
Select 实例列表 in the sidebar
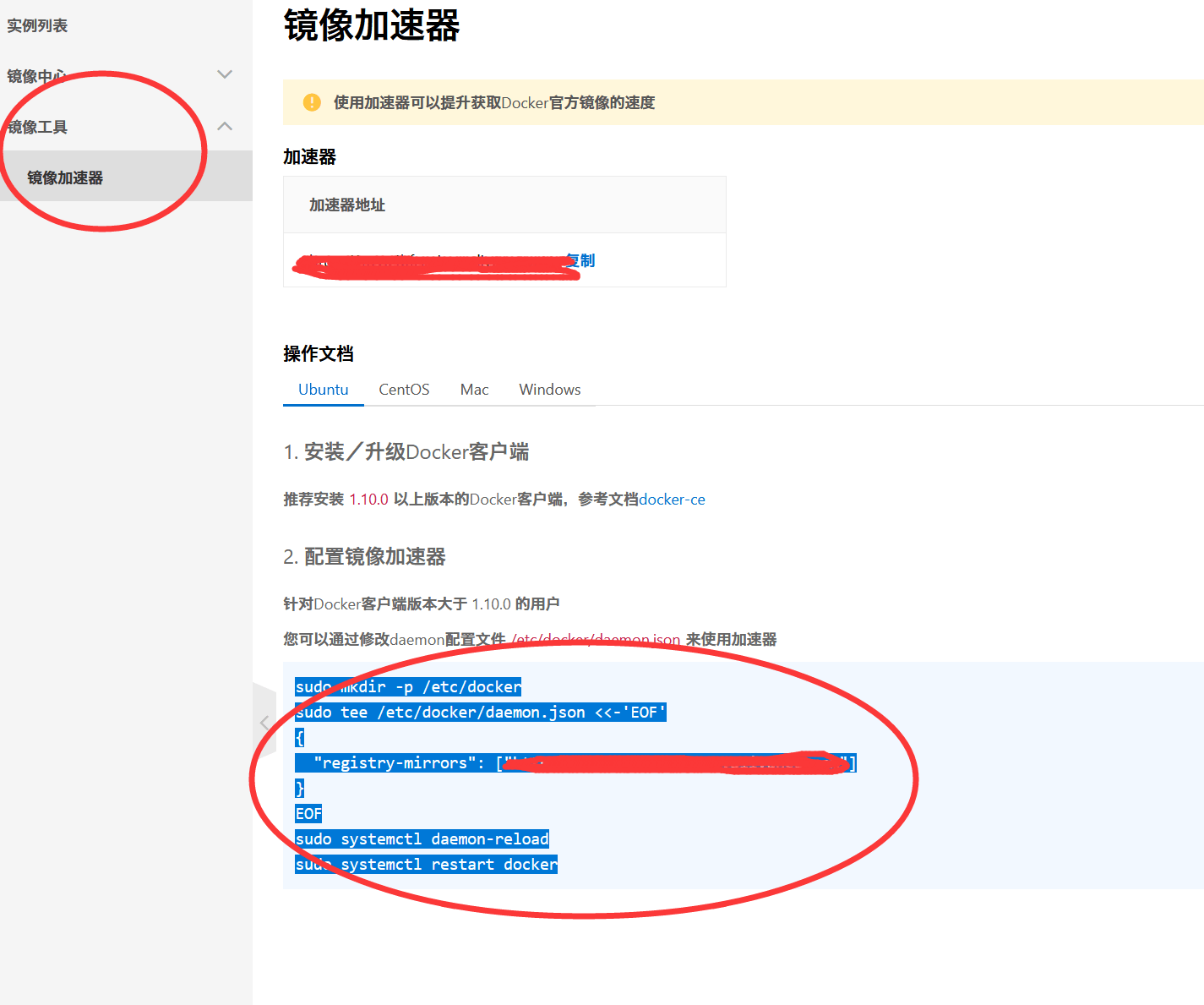pos(37,25)
